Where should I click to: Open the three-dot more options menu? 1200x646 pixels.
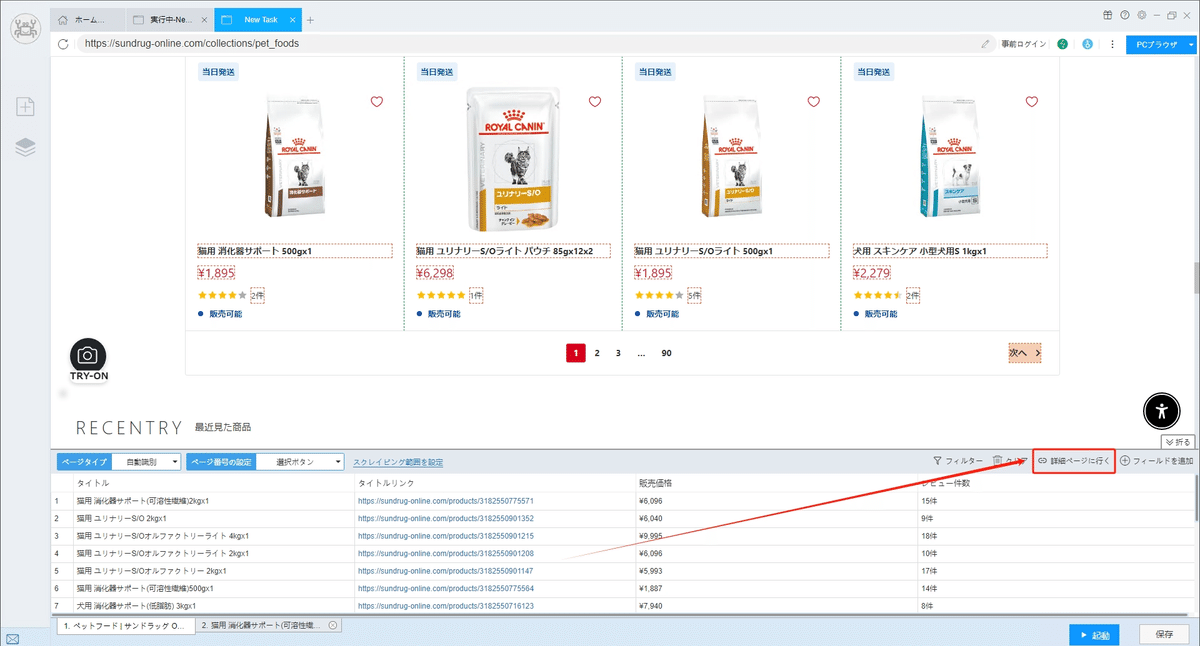pyautogui.click(x=1112, y=44)
